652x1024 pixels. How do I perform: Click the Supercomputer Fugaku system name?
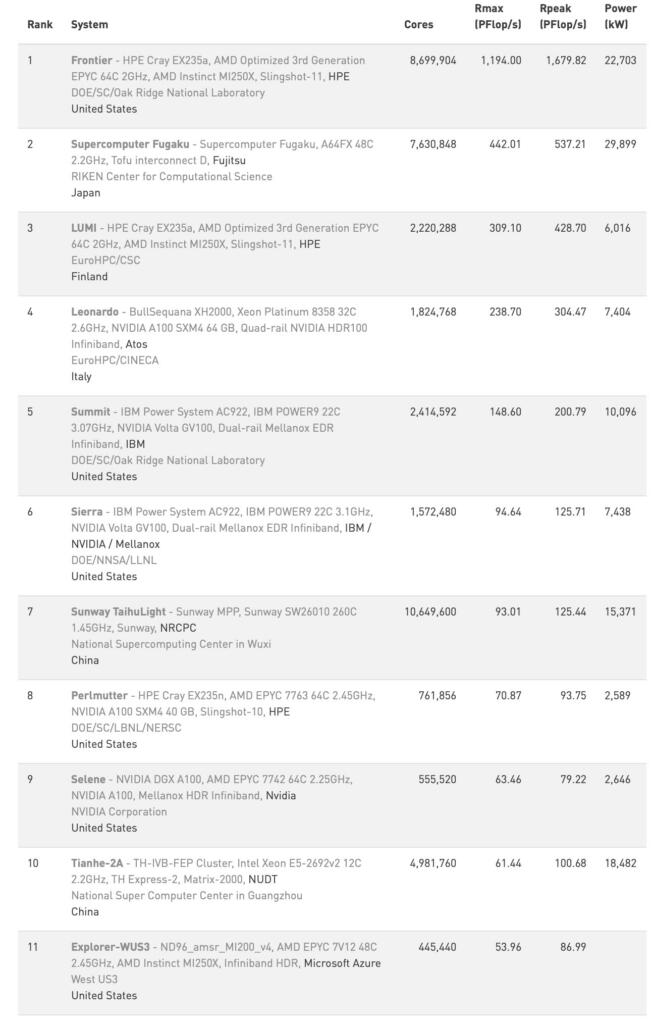click(x=130, y=144)
